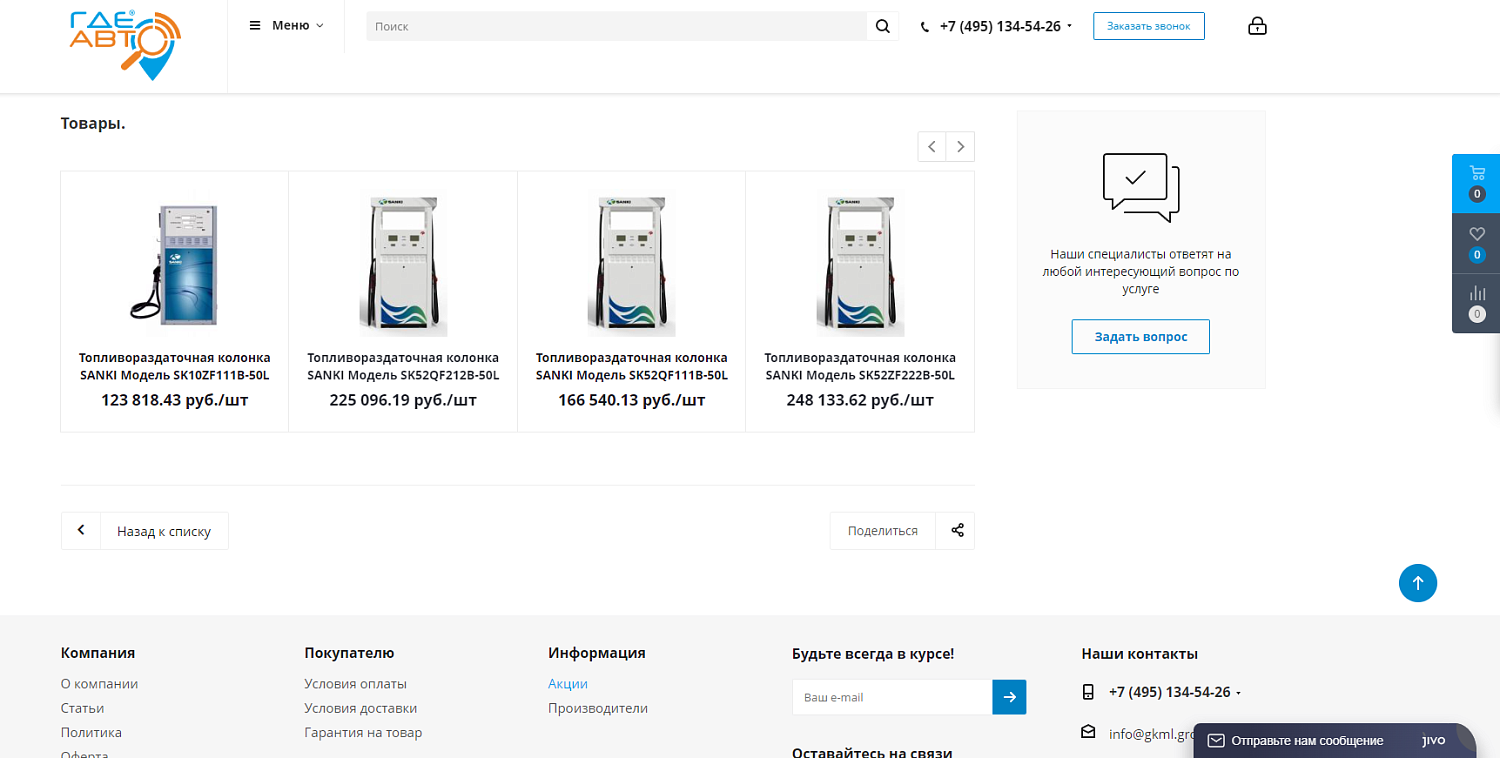The height and width of the screenshot is (758, 1500).
Task: Open SK52QF111B-50L product image
Action: tap(631, 264)
